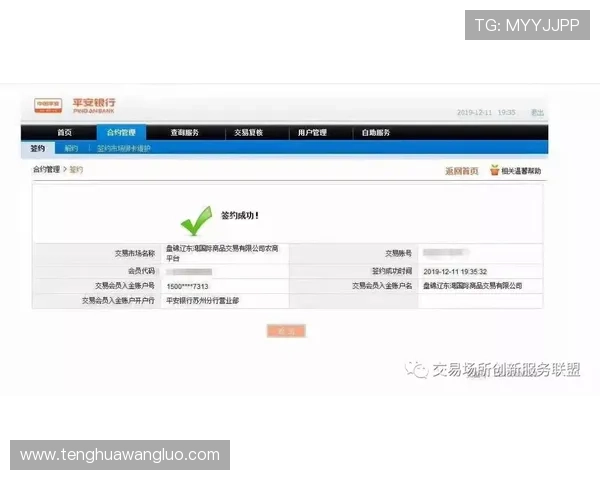Click the green success checkmark icon
Screen dimensions: 600x480
point(196,220)
